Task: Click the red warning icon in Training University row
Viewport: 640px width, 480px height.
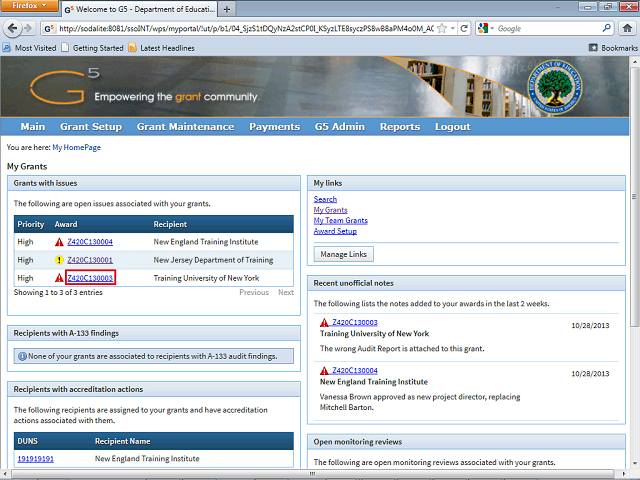Action: 59,278
